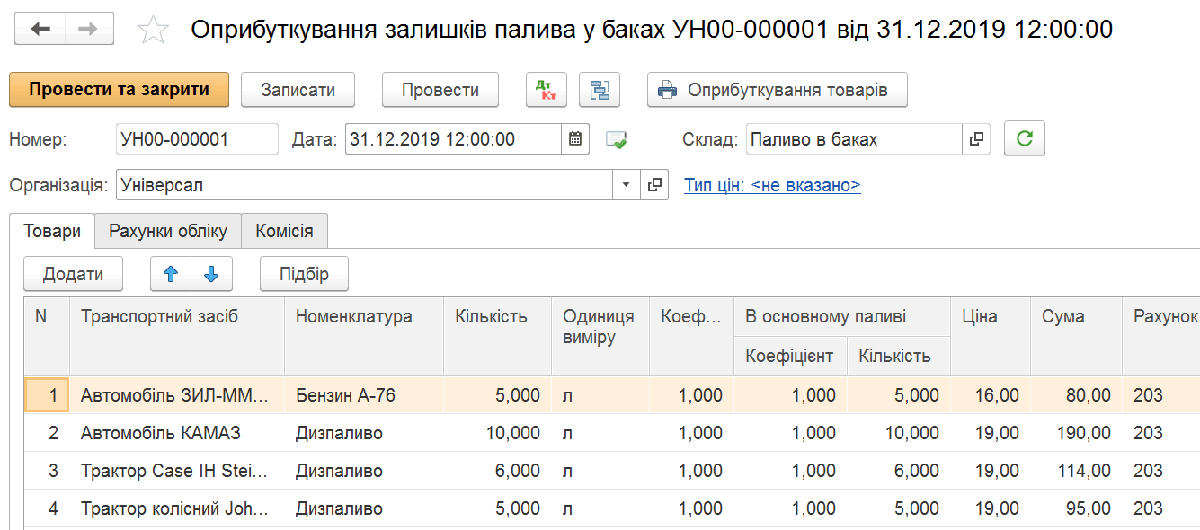Open the Склад field's linked item icon
The height and width of the screenshot is (530, 1200).
[977, 140]
